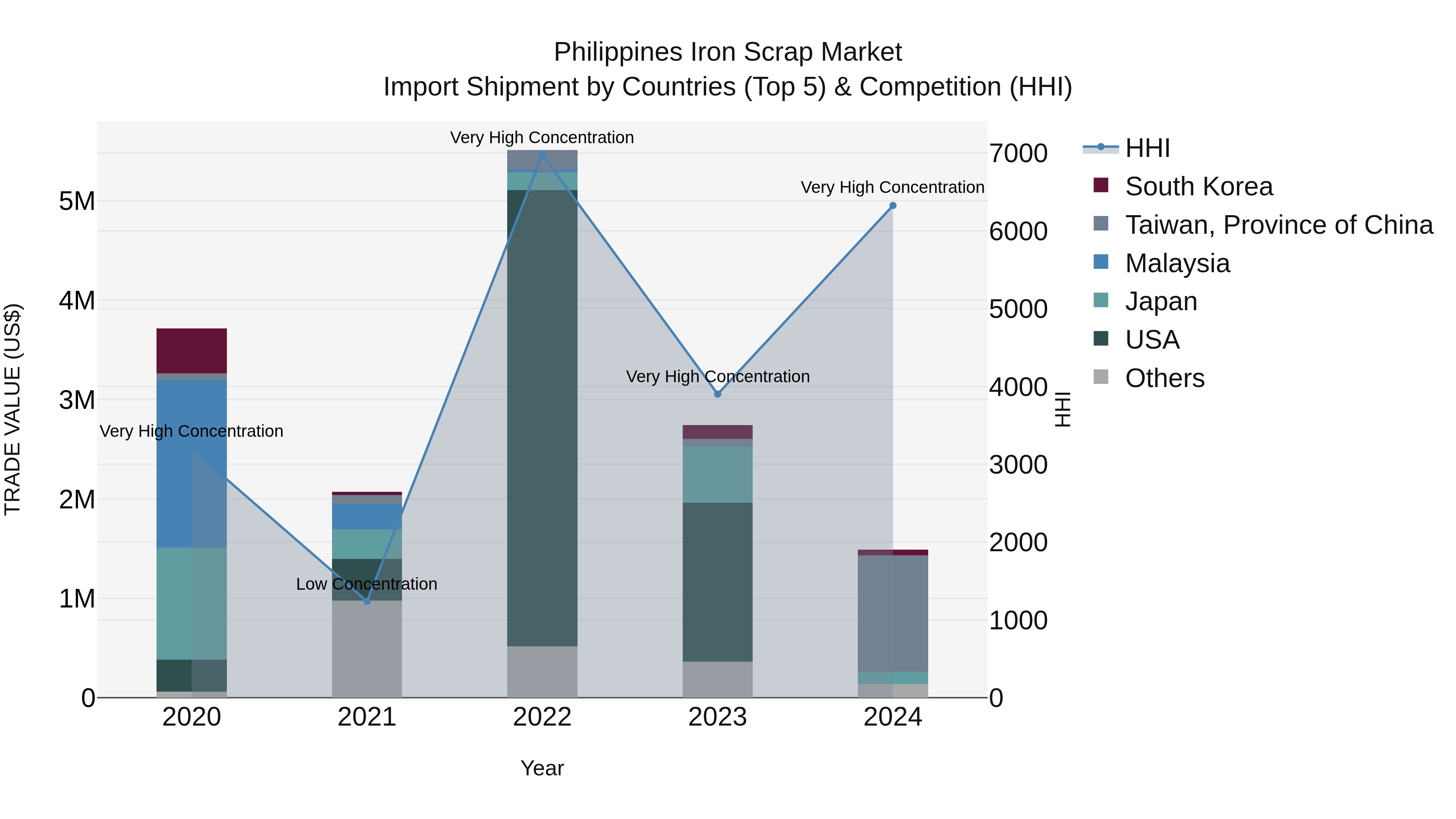1456x819 pixels.
Task: Click the 2022 Taiwan bar segment at top
Action: coord(542,160)
